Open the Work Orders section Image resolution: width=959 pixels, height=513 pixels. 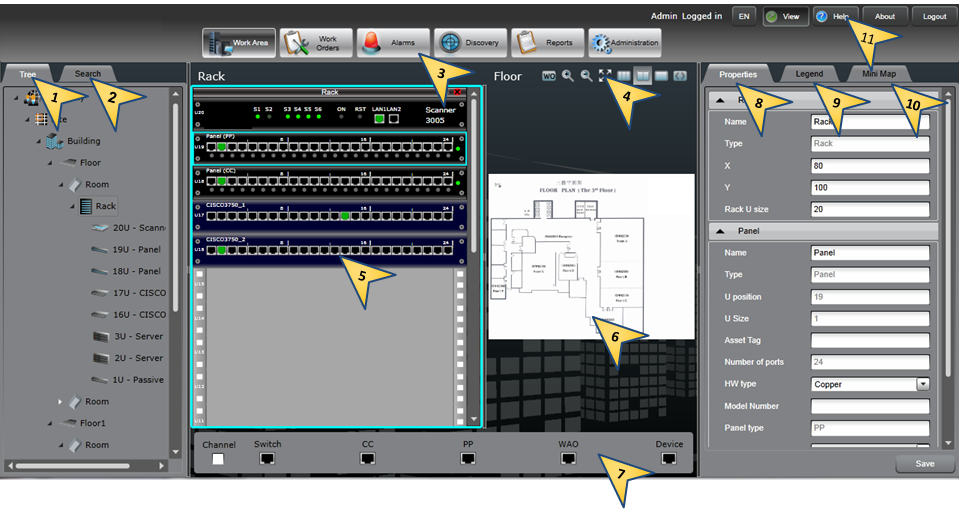click(315, 43)
